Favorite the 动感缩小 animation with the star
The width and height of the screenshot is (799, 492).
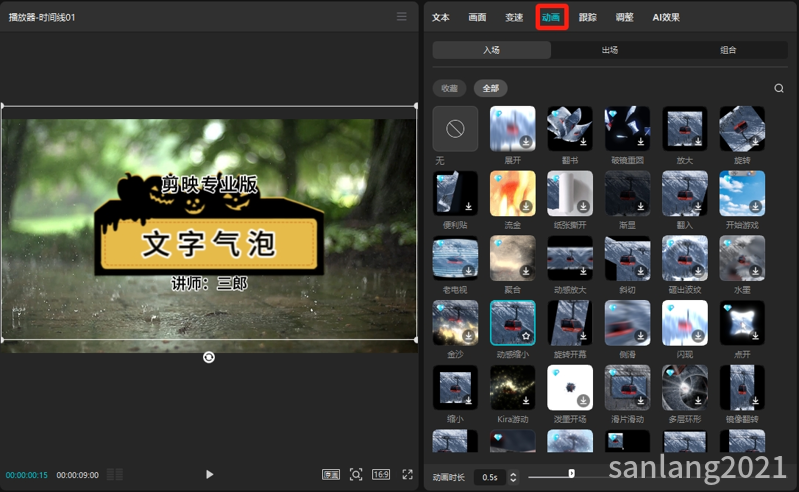coord(526,336)
